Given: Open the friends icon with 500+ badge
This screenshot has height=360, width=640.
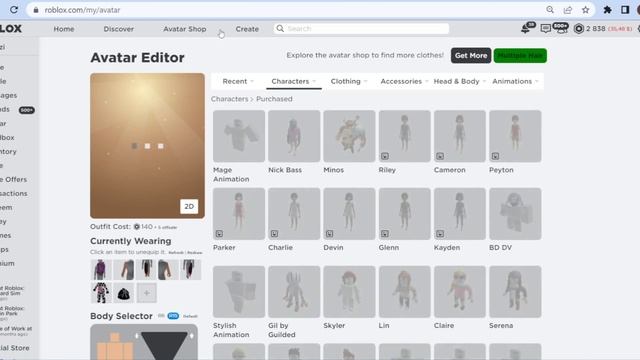Looking at the screenshot, I should point(561,29).
